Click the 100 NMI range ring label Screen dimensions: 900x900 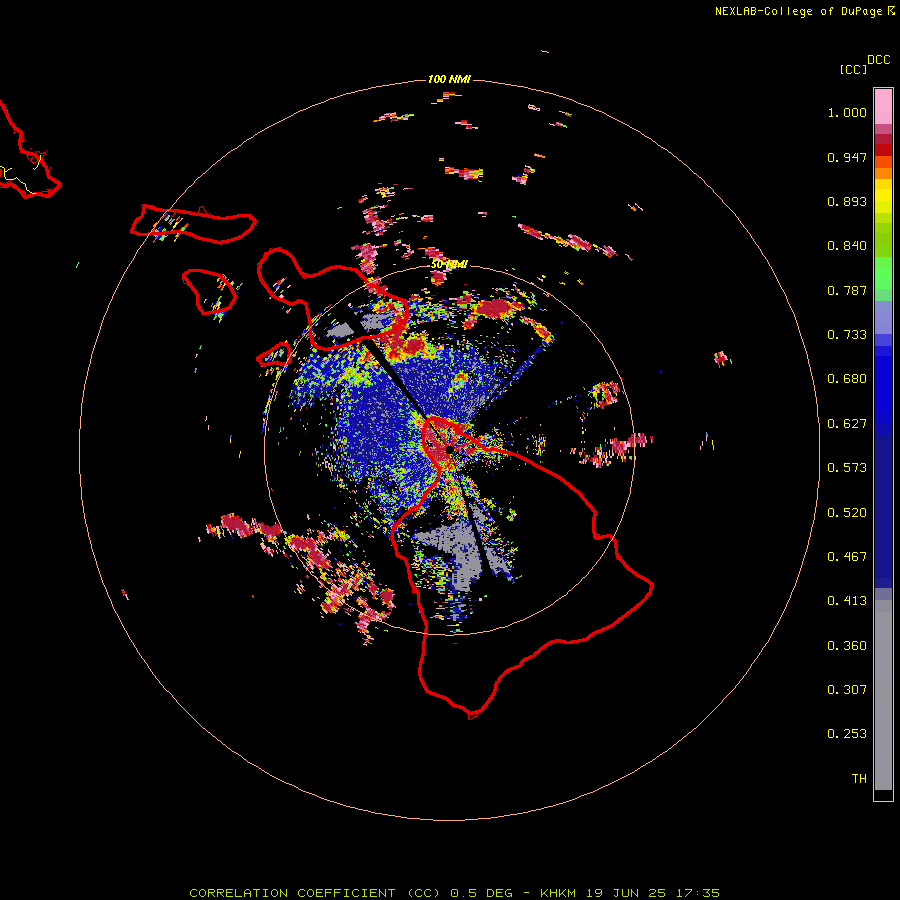coord(449,79)
